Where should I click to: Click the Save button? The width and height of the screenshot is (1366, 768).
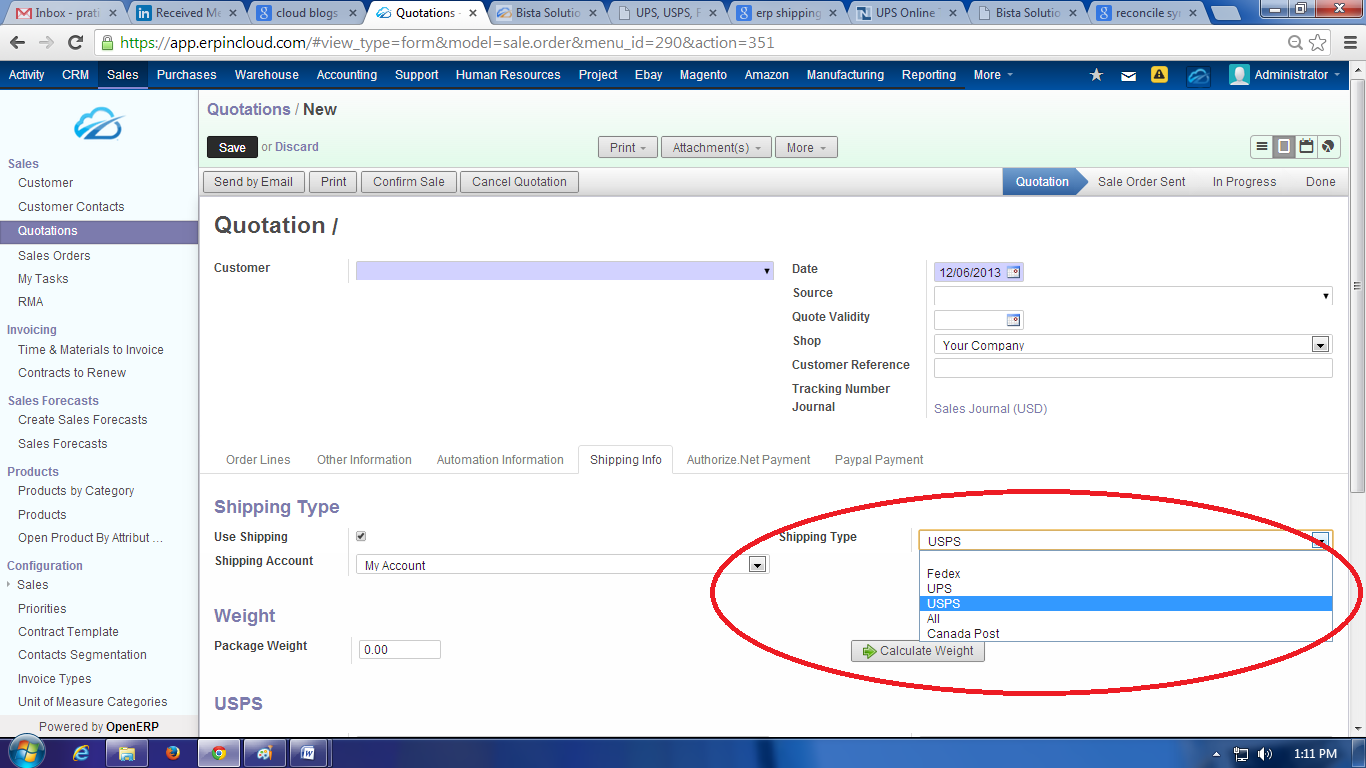pos(232,147)
